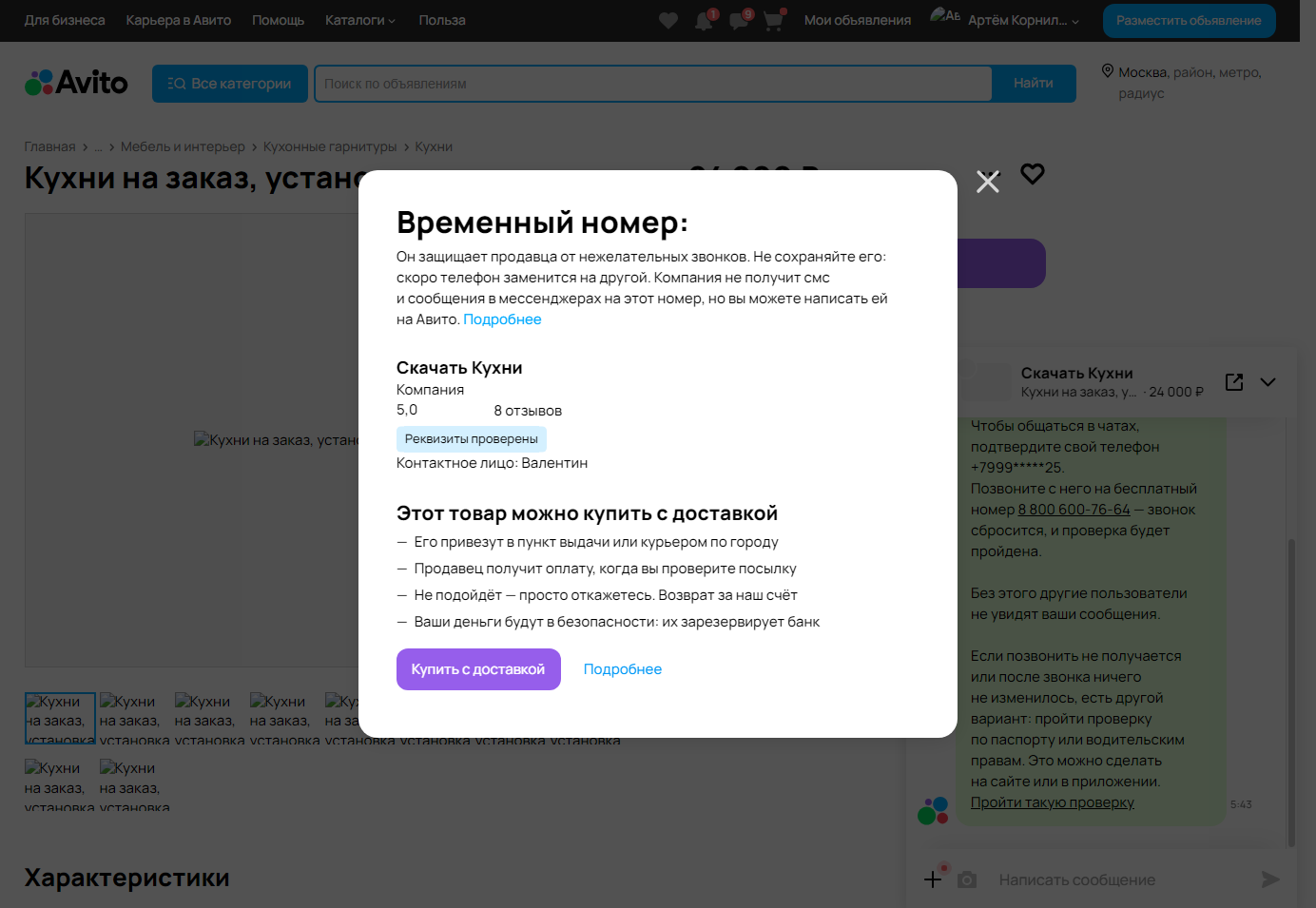Click the Avito avatar in chat
Image resolution: width=1316 pixels, height=908 pixels.
coord(933,811)
